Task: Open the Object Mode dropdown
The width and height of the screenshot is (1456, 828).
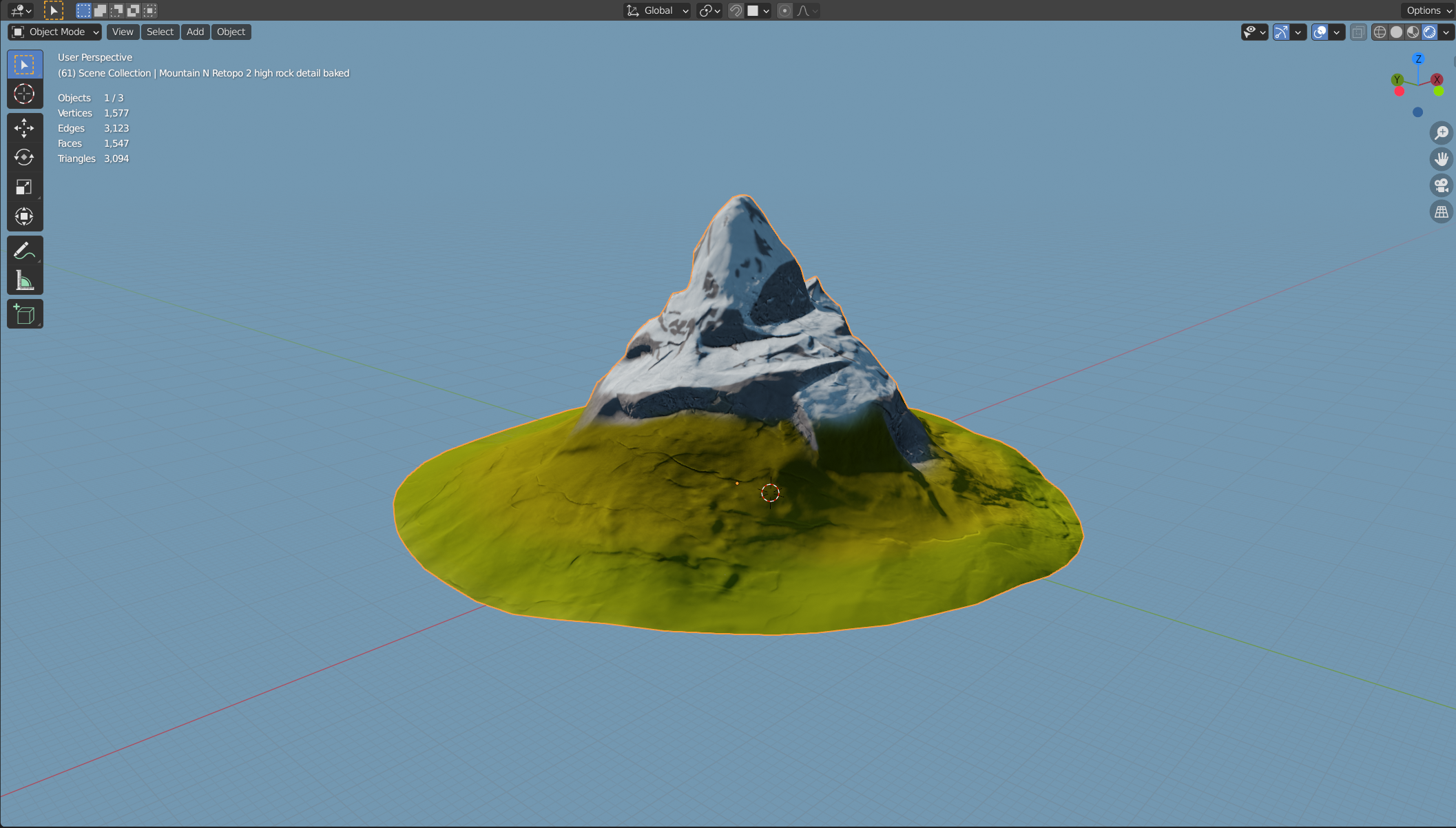Action: (55, 32)
